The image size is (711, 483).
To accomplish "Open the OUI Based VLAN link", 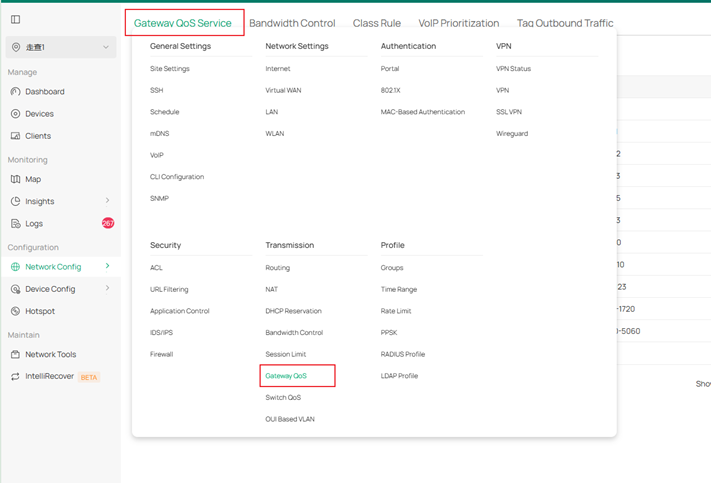I will click(x=290, y=419).
